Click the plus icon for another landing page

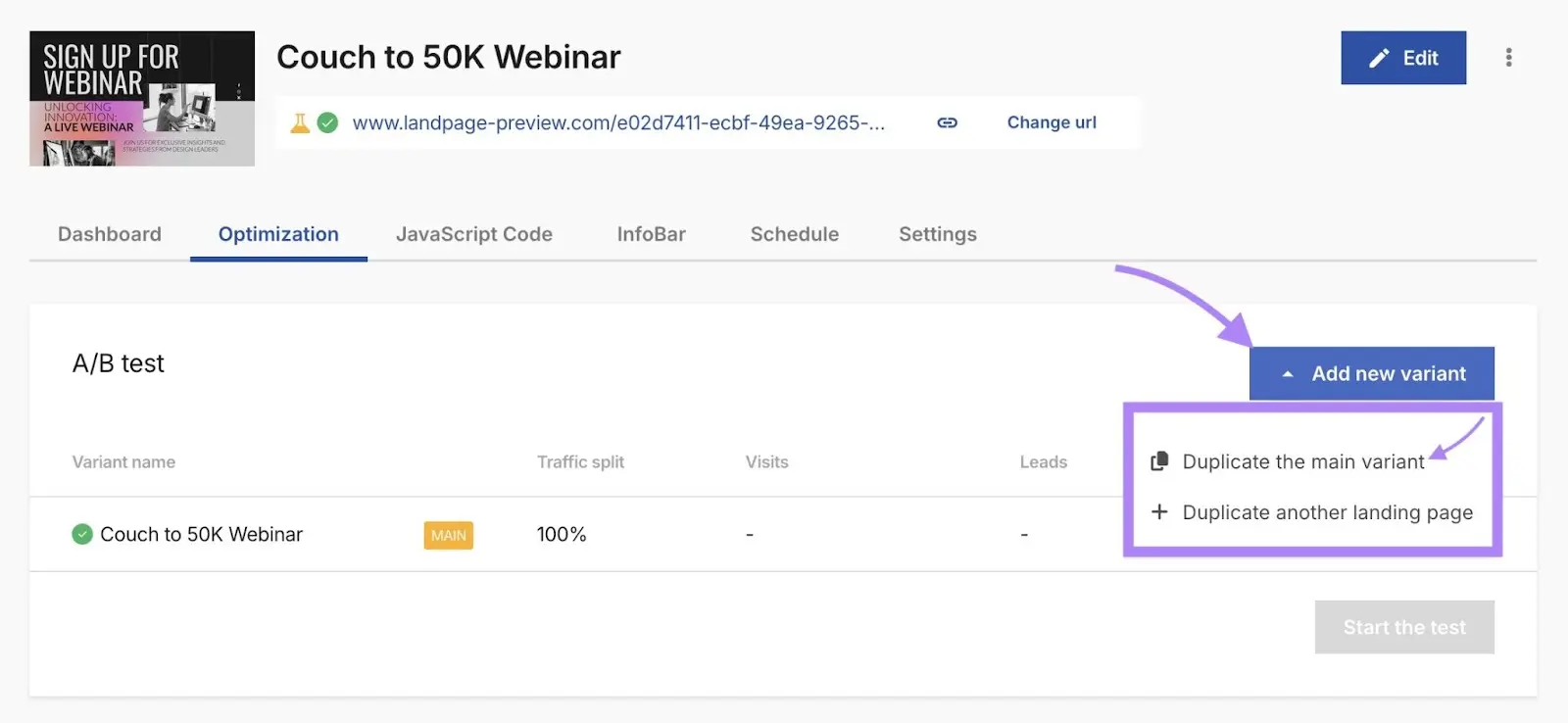click(1159, 512)
